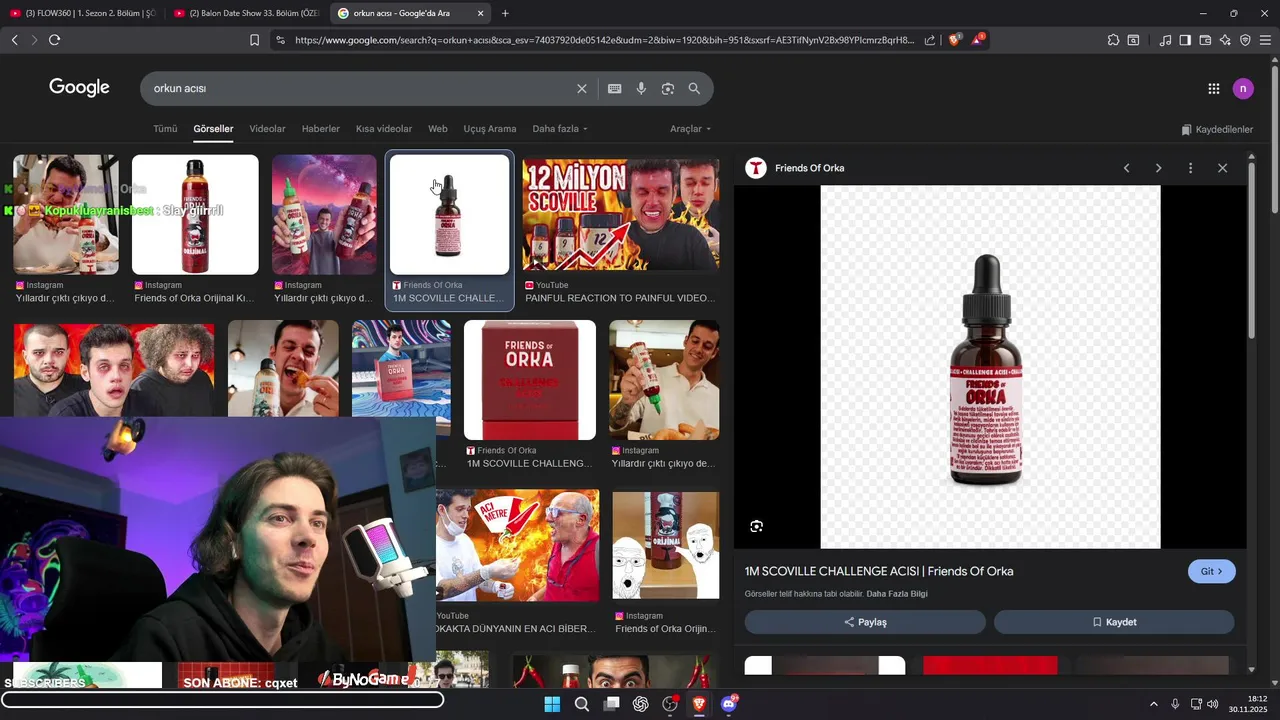The height and width of the screenshot is (720, 1280).
Task: Click the Lens icon on the preview image
Action: [x=757, y=526]
